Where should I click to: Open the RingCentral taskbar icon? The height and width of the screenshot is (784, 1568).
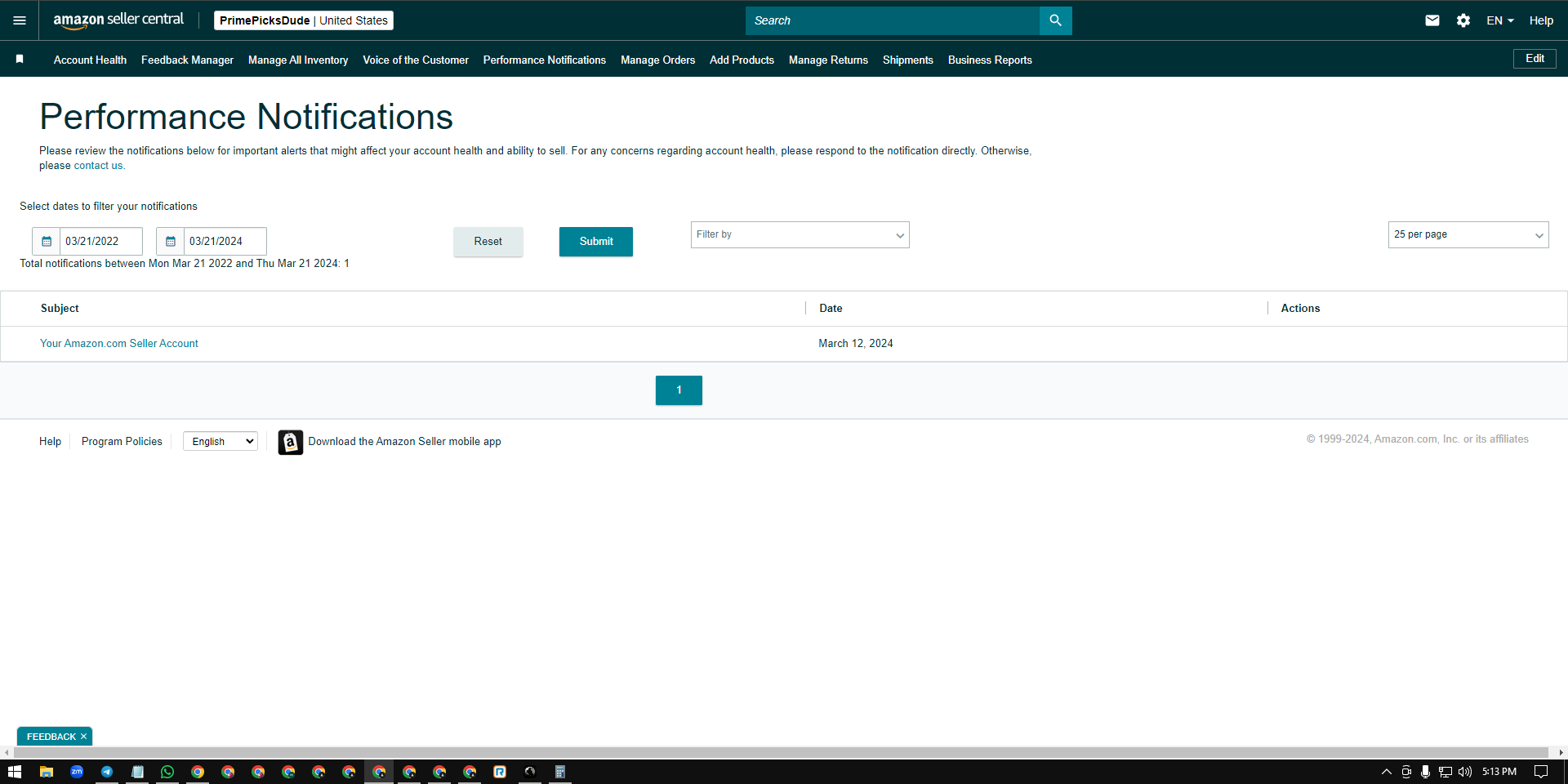pos(500,772)
